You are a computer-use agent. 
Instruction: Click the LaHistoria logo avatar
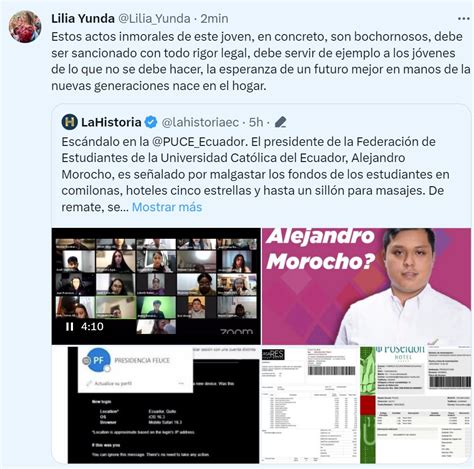point(70,122)
